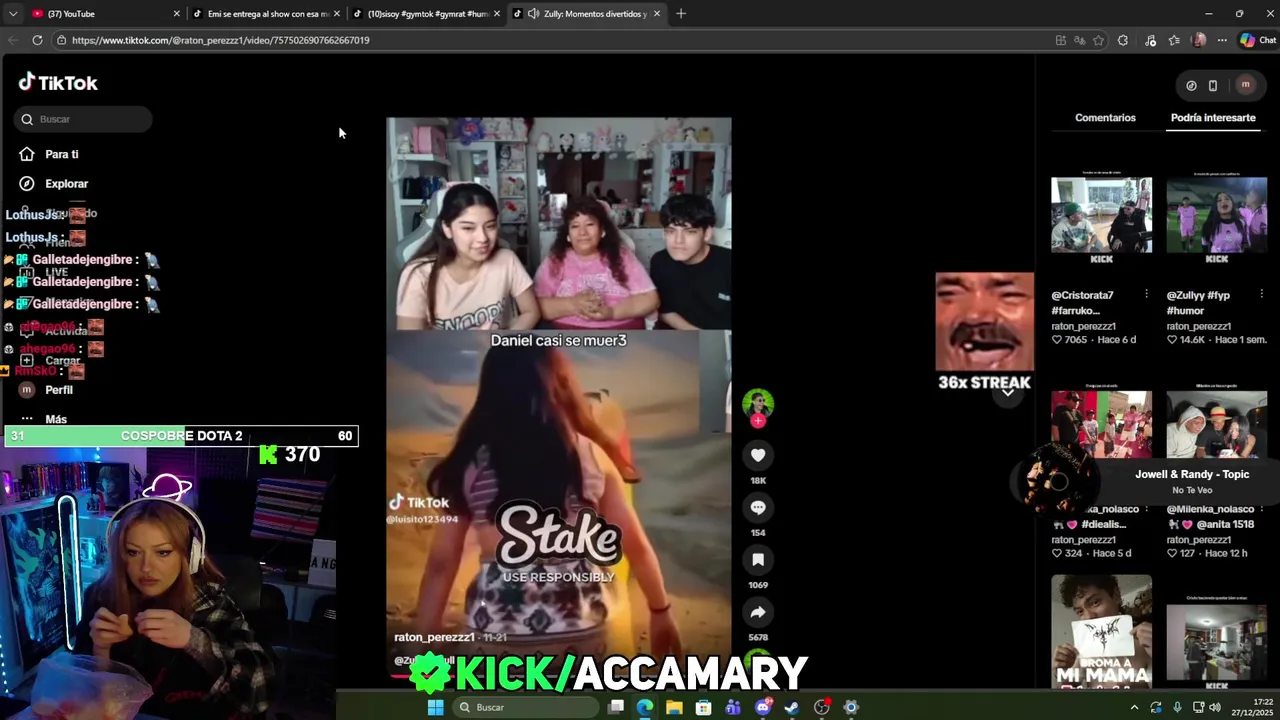Open Task View on the taskbar
This screenshot has height=720, width=1280.
(x=616, y=707)
